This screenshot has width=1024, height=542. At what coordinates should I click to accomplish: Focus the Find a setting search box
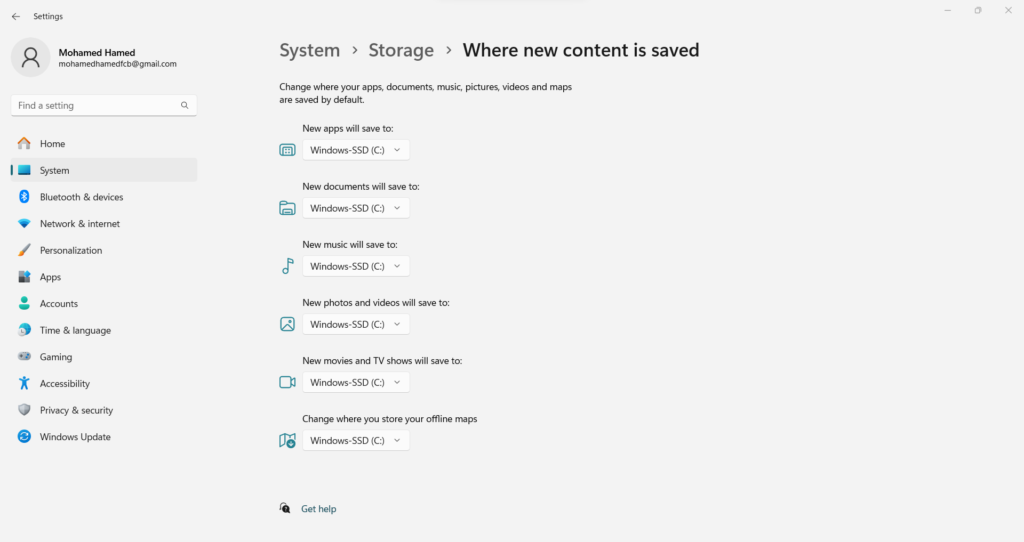(x=95, y=105)
